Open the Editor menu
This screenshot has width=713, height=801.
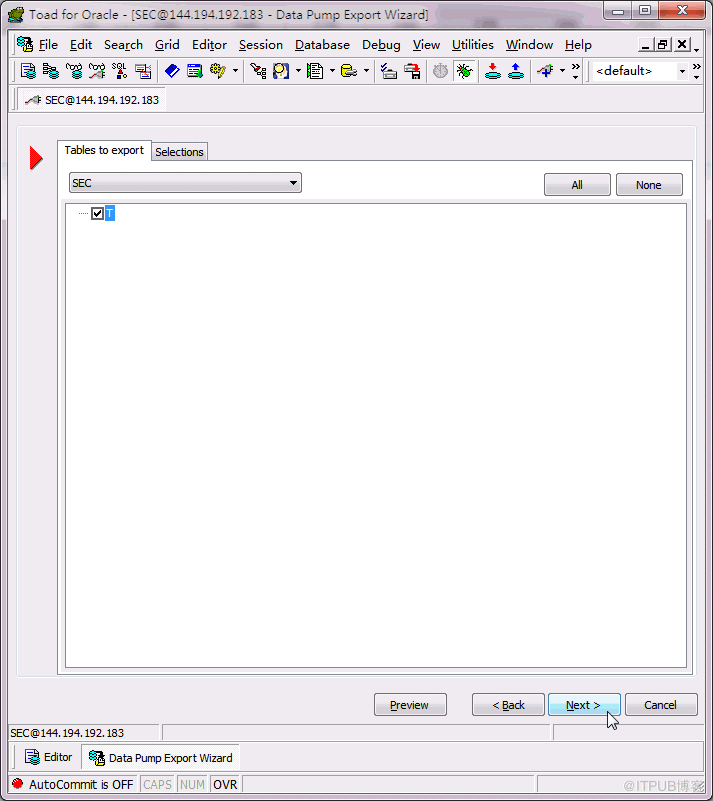[209, 45]
